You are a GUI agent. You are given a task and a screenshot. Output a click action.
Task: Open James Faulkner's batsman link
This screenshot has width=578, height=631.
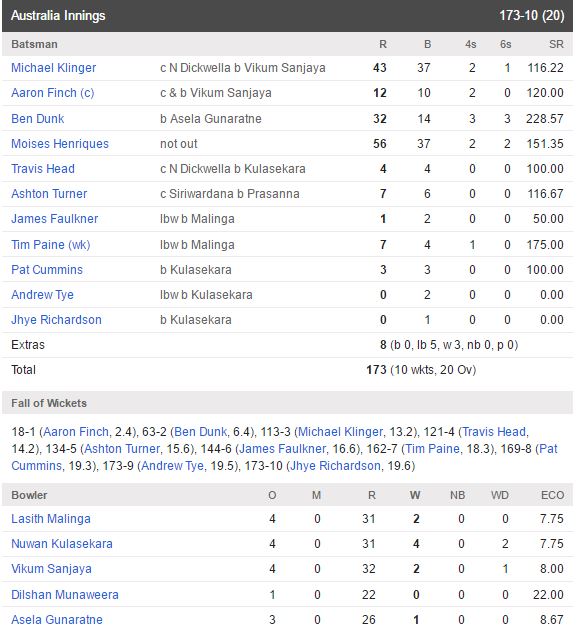click(x=55, y=219)
